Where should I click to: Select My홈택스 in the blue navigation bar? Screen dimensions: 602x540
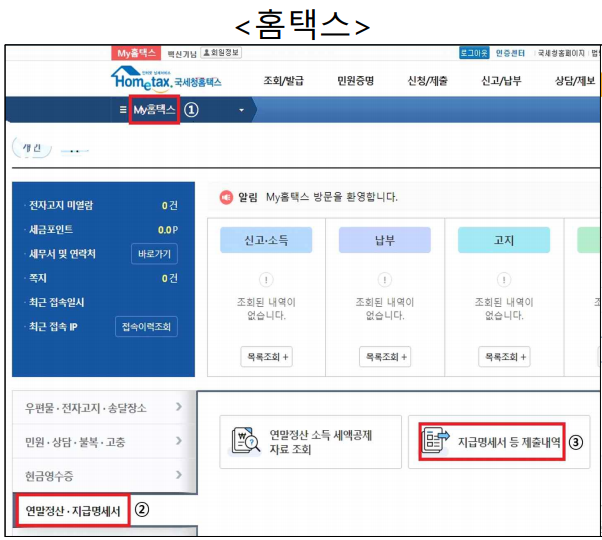(x=154, y=110)
